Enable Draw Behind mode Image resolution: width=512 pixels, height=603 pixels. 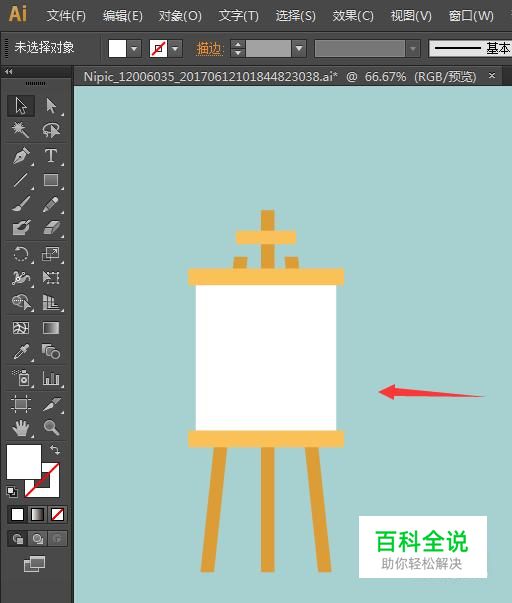tap(37, 539)
